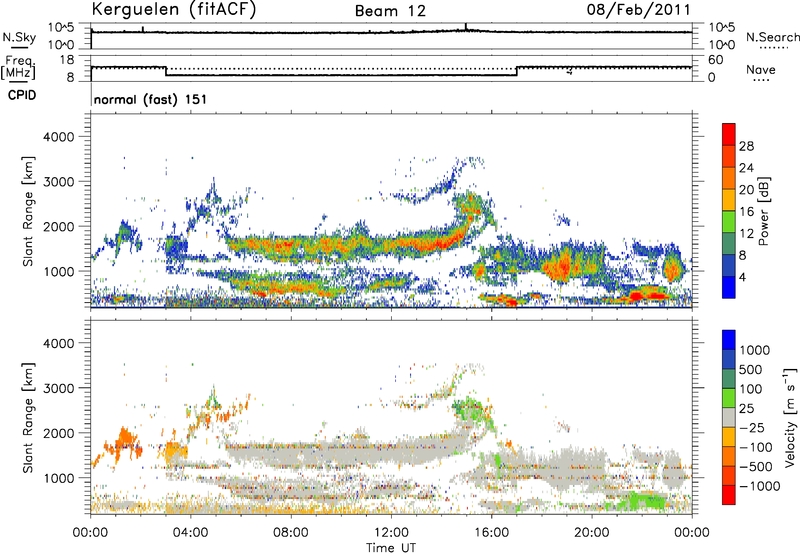This screenshot has width=800, height=554.
Task: Click the '-1000' tick on Velocity scale
Action: (x=759, y=486)
